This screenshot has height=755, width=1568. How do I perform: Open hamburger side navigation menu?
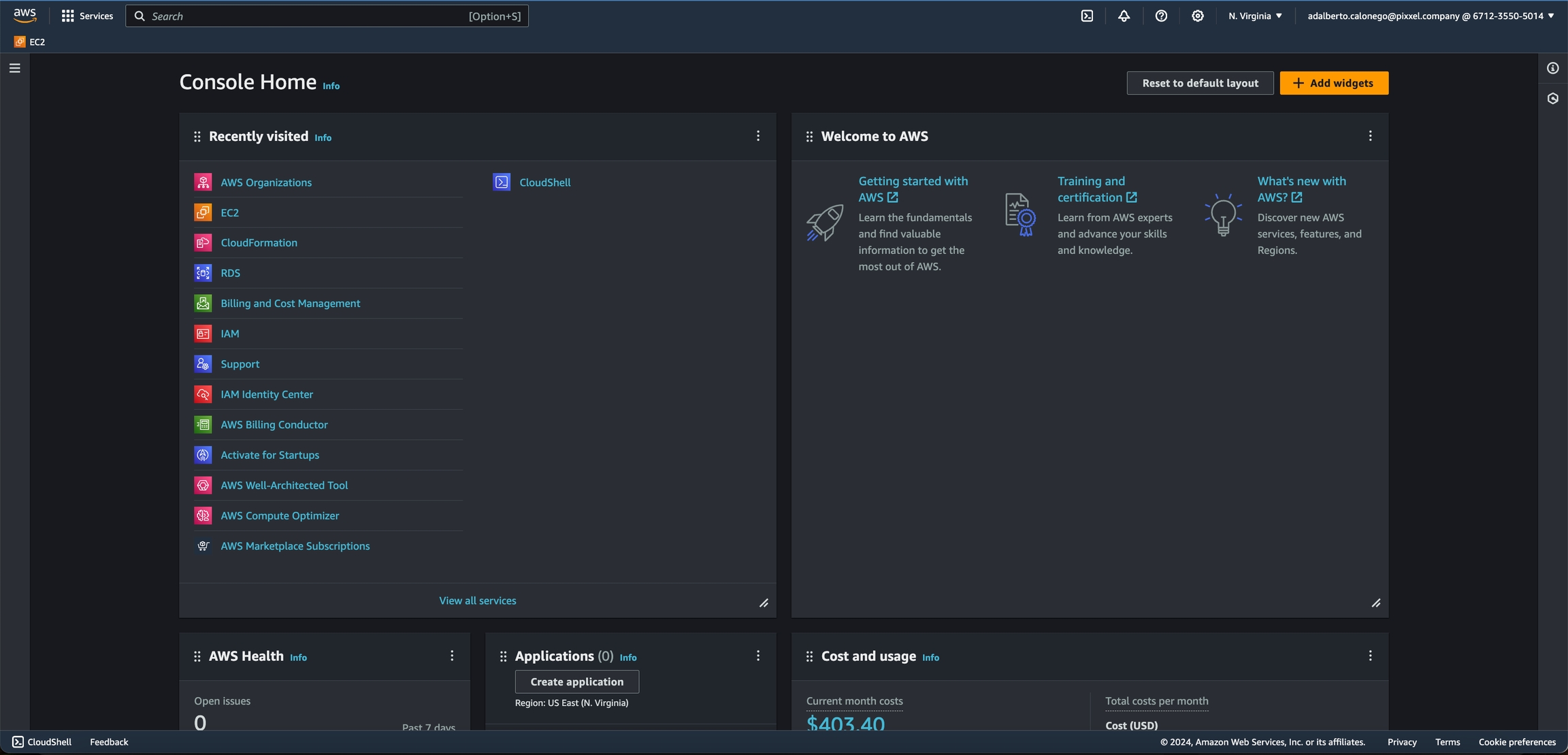(x=15, y=68)
